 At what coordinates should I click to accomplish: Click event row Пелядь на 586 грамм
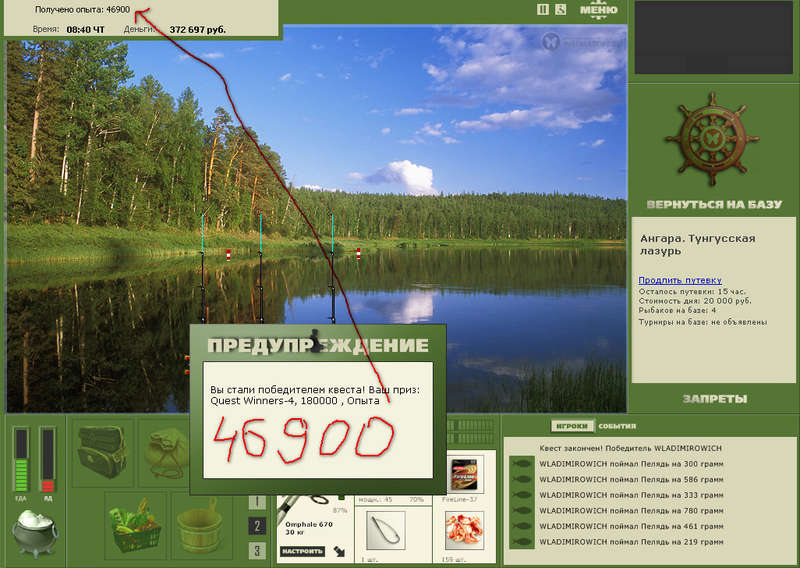[631, 480]
